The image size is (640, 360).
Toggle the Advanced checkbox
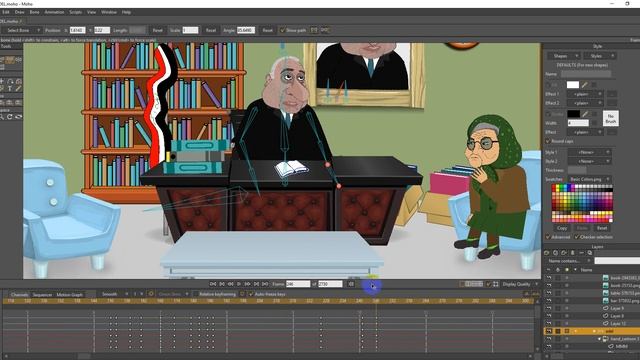548,237
